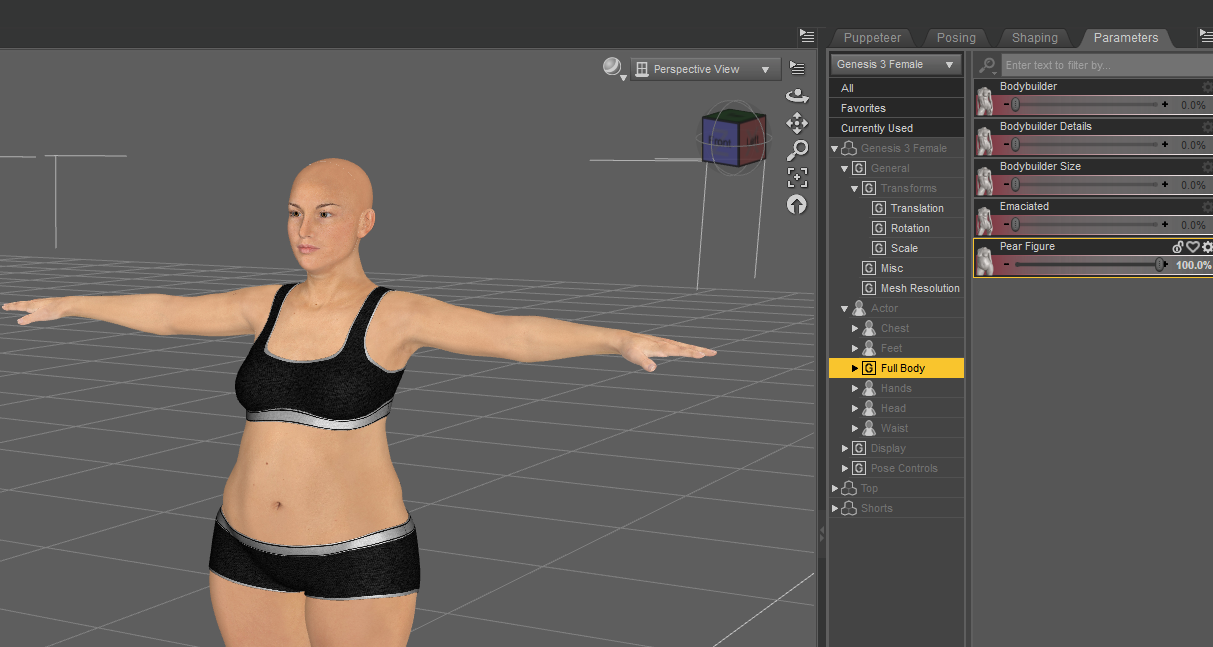Click the Emaciated slider handle
1213x647 pixels.
click(1015, 224)
